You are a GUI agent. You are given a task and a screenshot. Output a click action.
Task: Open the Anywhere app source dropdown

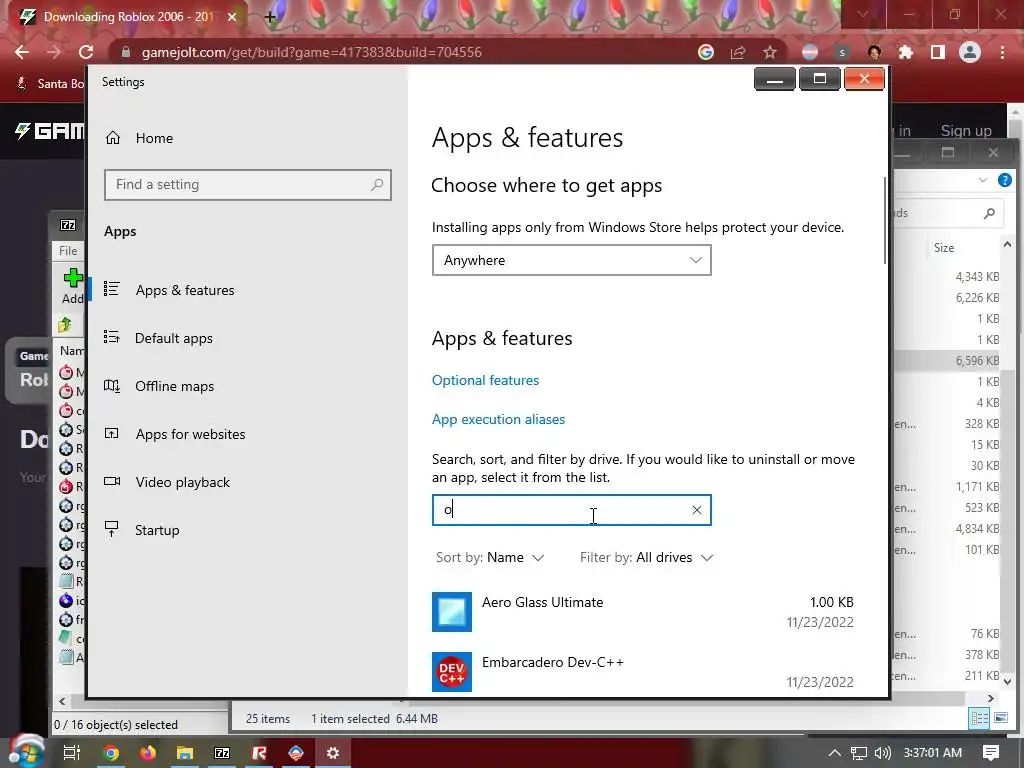pyautogui.click(x=571, y=260)
